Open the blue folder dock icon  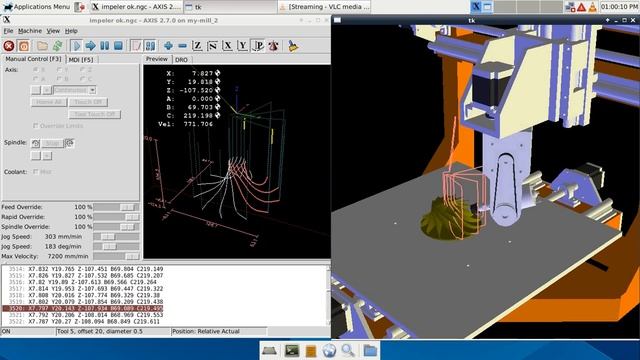pos(370,351)
